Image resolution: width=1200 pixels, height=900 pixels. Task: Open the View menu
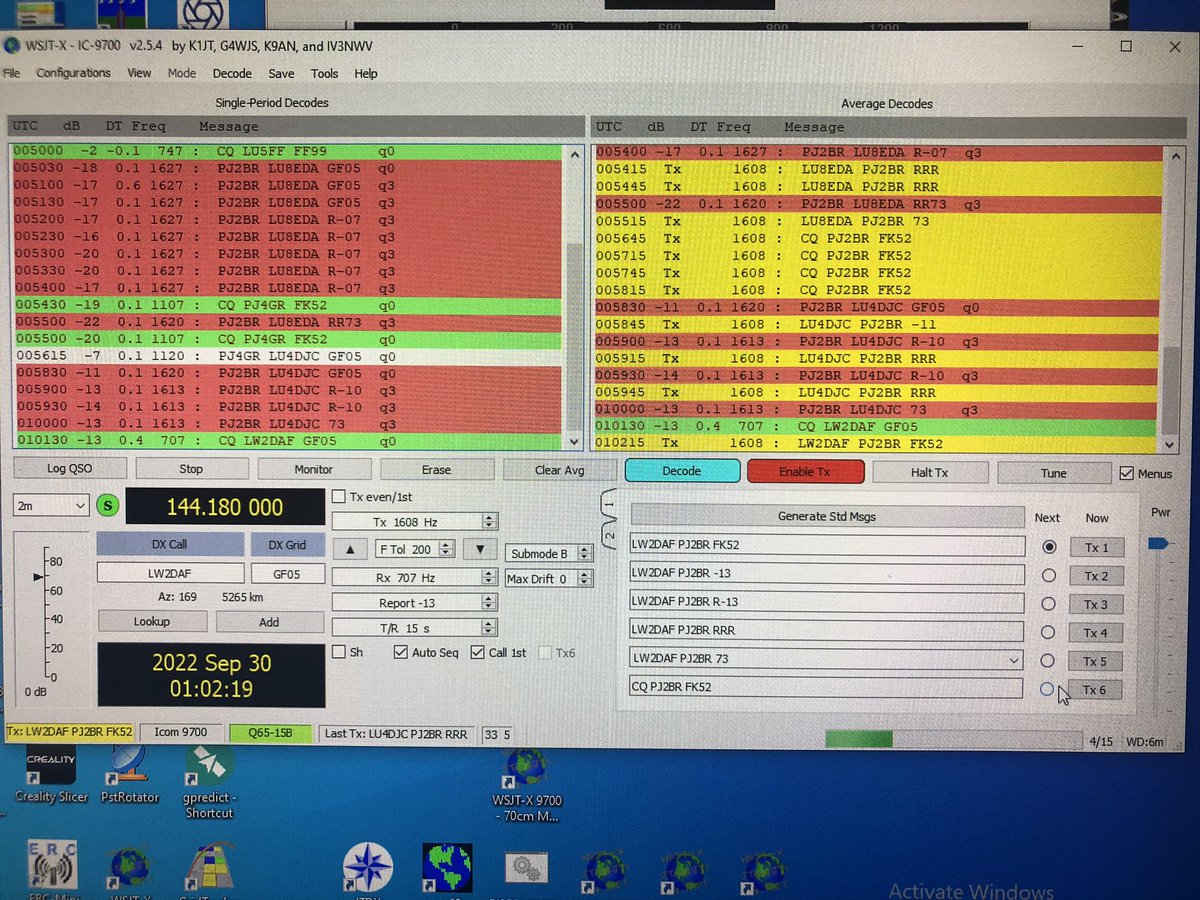[x=139, y=73]
